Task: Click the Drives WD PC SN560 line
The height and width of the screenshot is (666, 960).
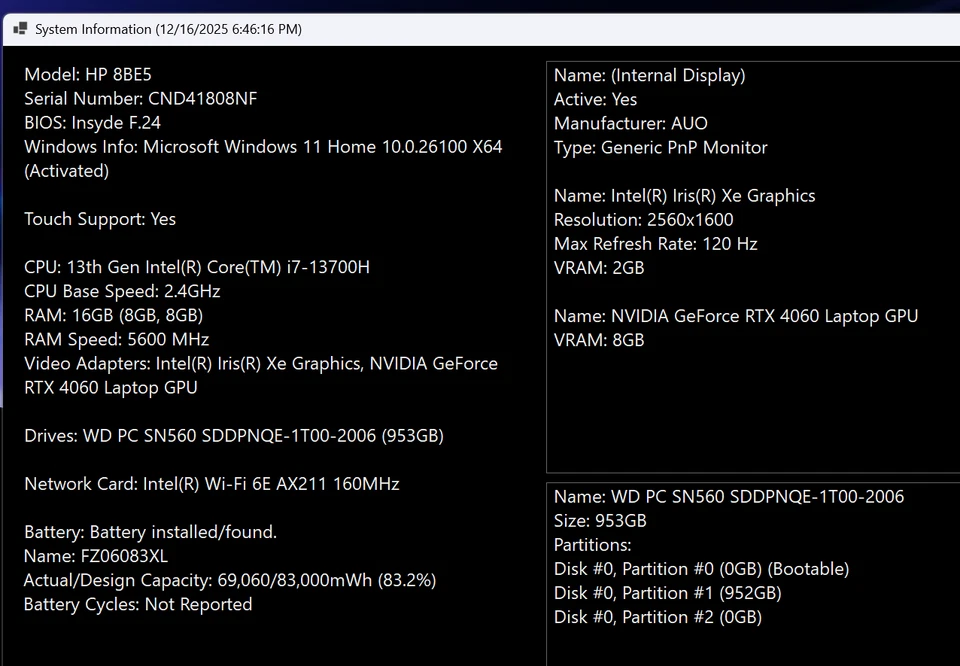Action: tap(234, 436)
